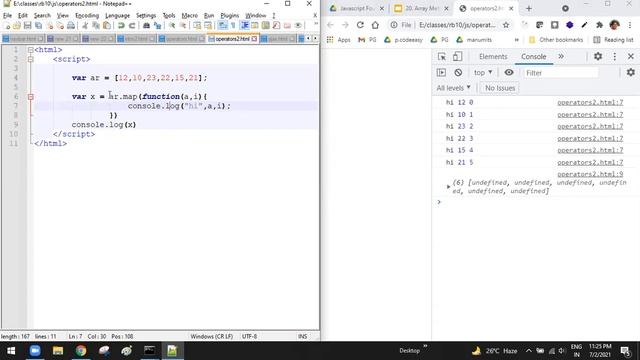The image size is (640, 360).
Task: Click the No Issues button
Action: [x=500, y=88]
